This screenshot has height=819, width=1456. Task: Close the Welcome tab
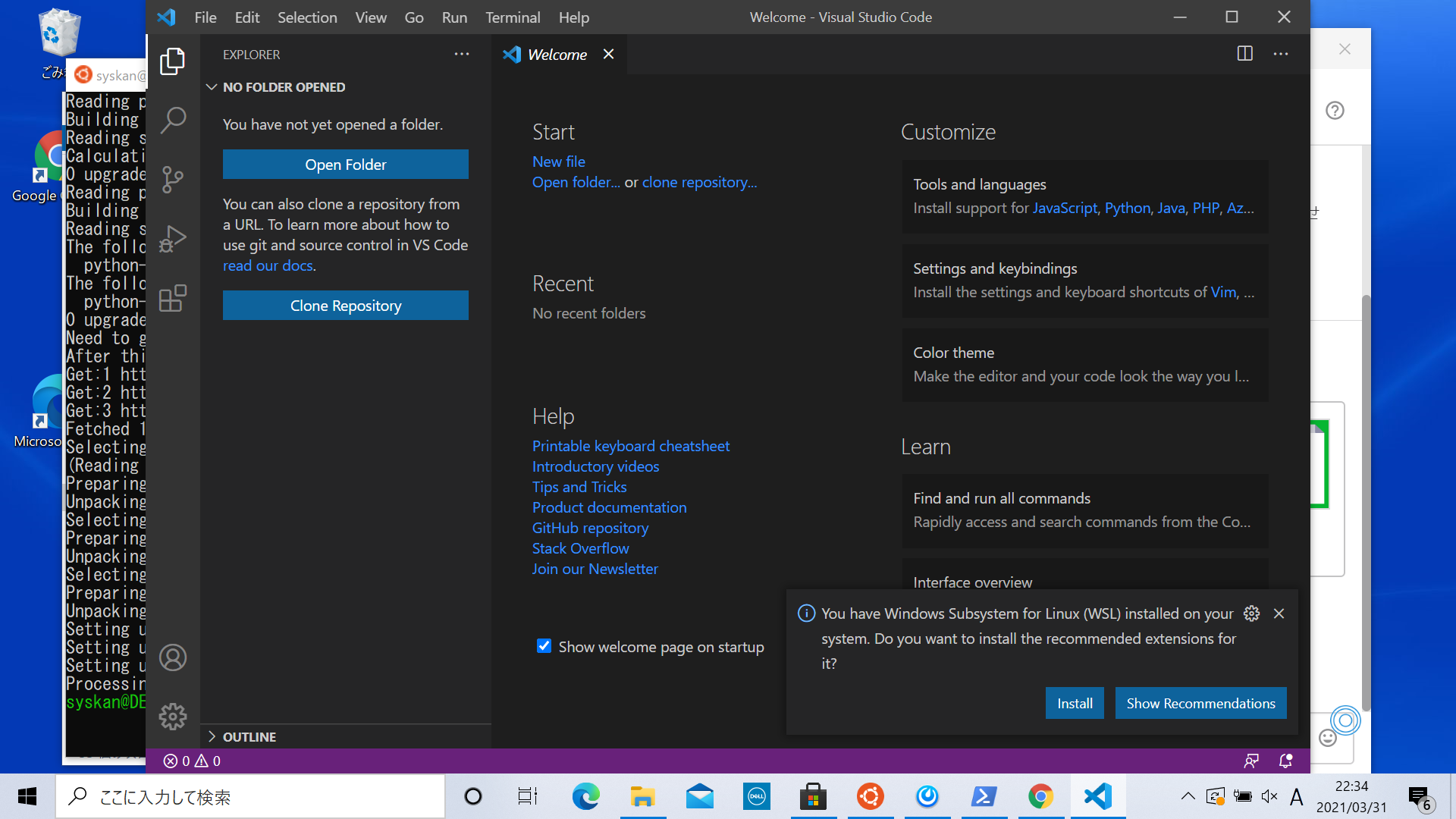(x=608, y=54)
